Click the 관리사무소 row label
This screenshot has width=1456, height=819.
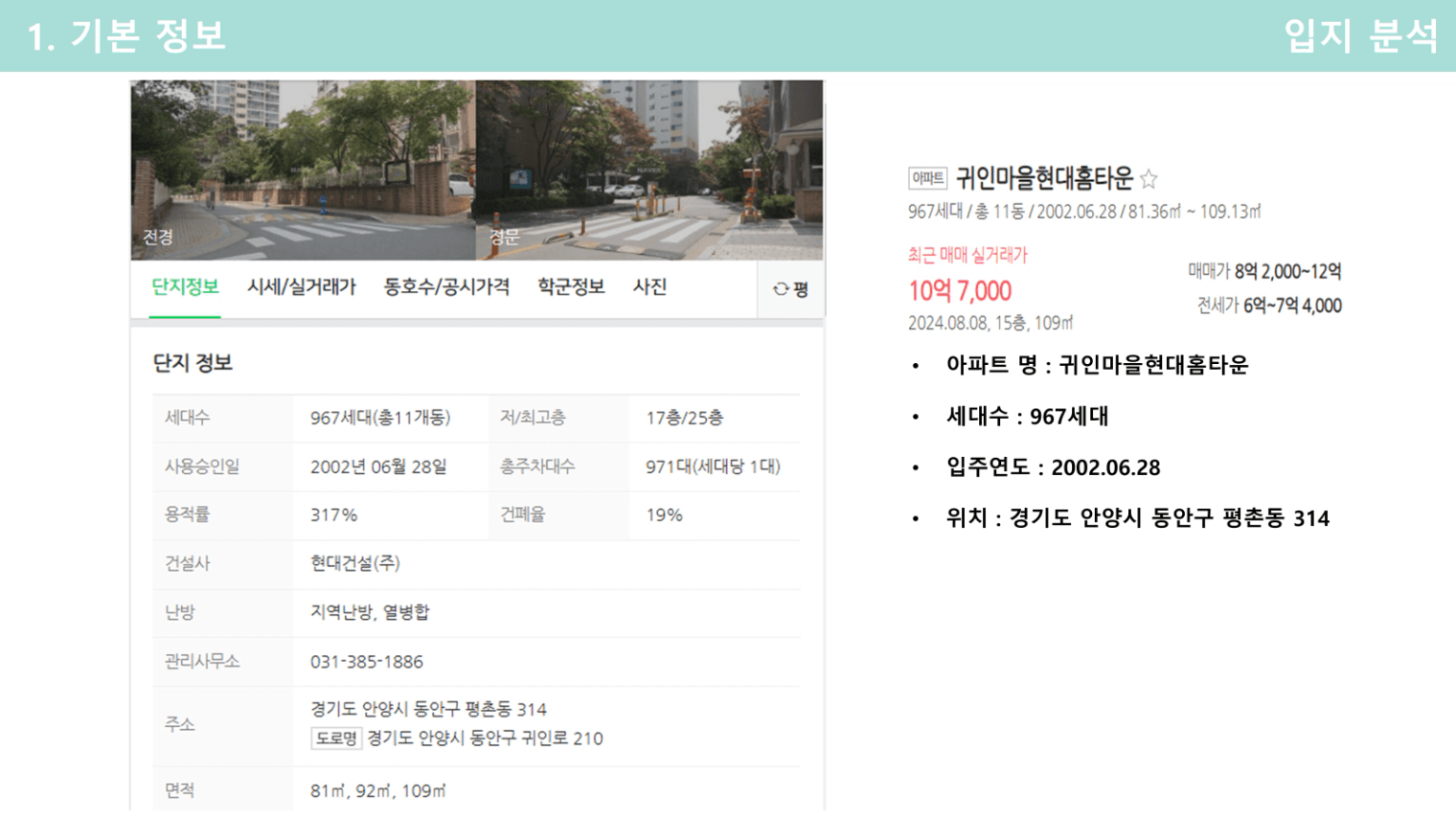point(202,662)
